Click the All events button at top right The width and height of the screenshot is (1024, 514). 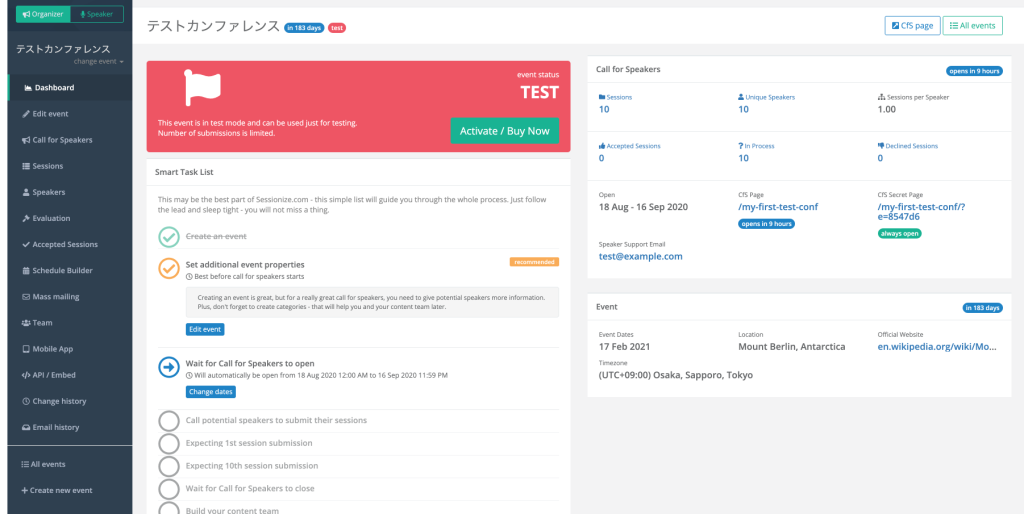click(x=972, y=25)
